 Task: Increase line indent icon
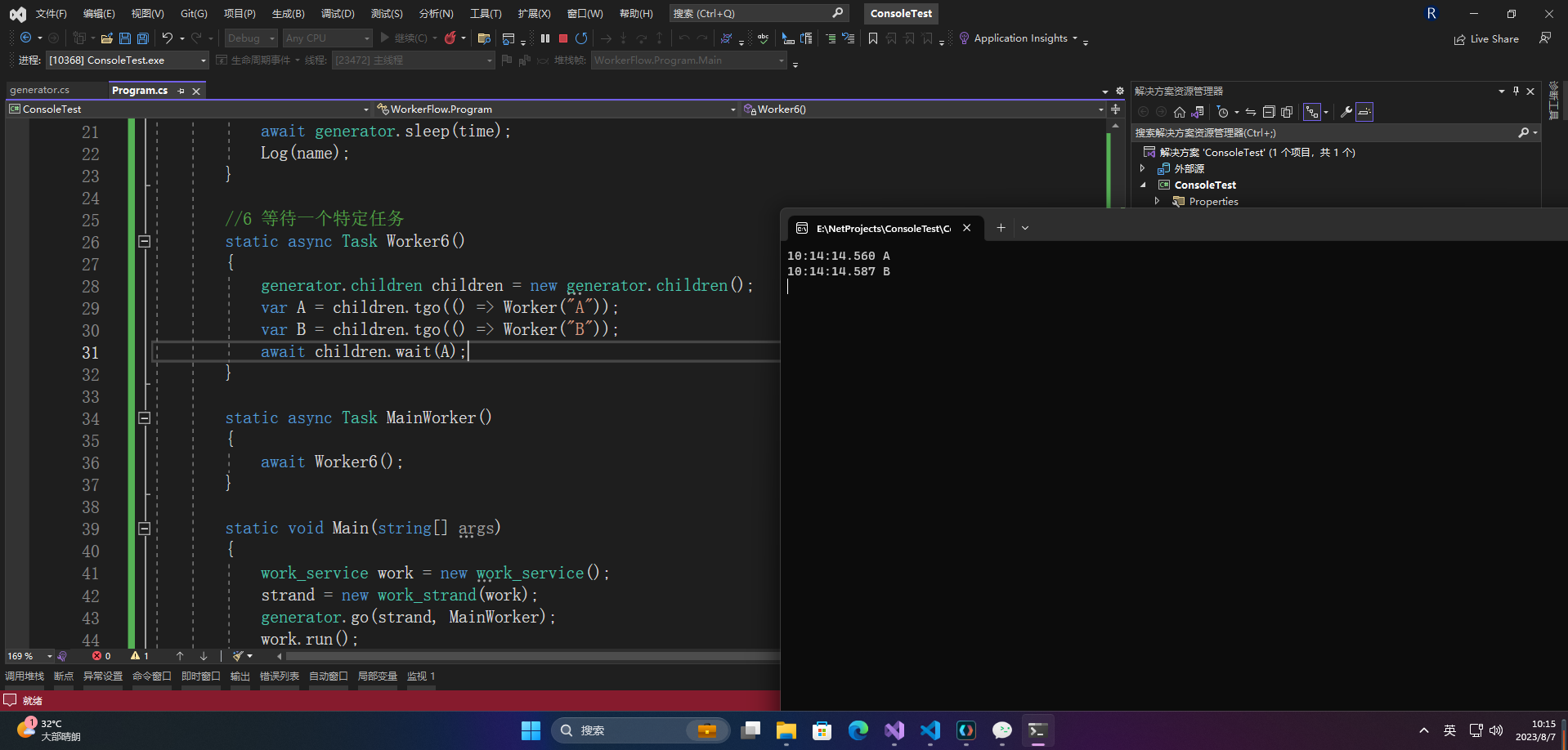pyautogui.click(x=831, y=38)
